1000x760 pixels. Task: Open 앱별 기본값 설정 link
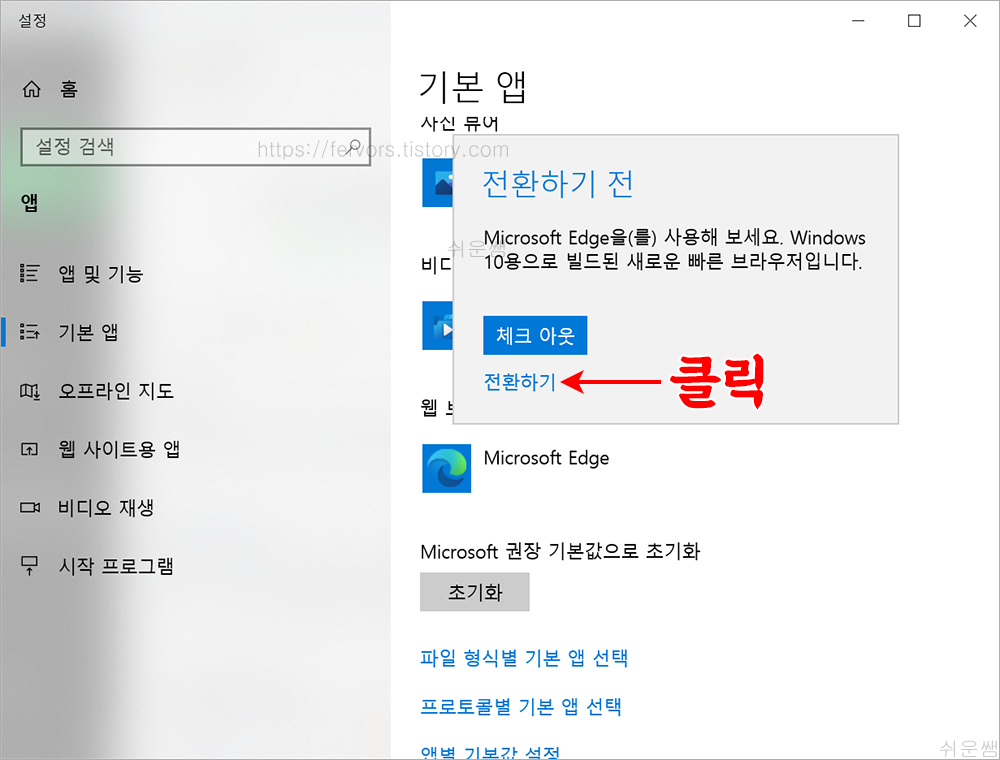[x=490, y=752]
